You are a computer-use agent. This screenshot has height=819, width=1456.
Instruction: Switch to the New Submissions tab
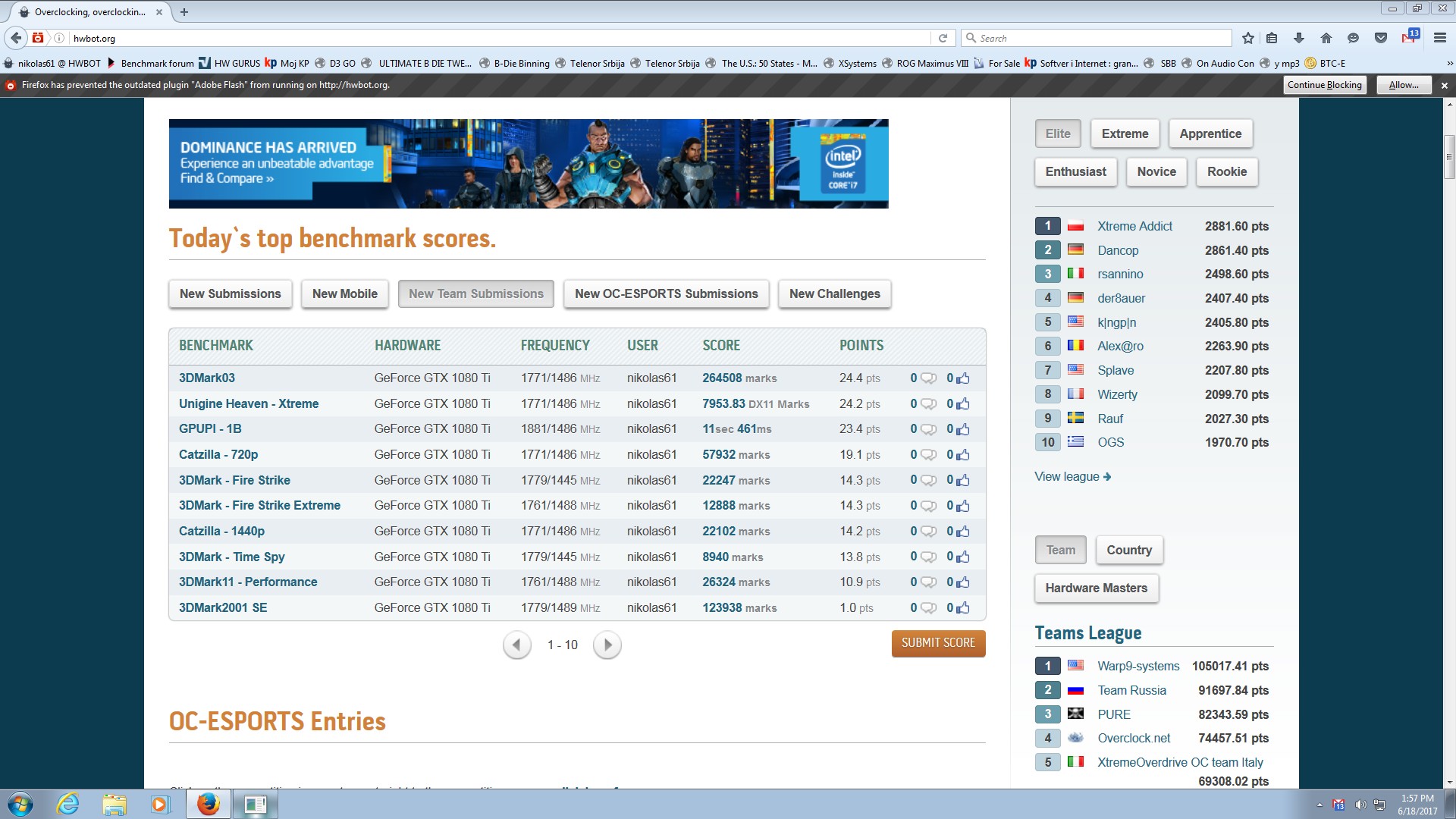coord(231,294)
